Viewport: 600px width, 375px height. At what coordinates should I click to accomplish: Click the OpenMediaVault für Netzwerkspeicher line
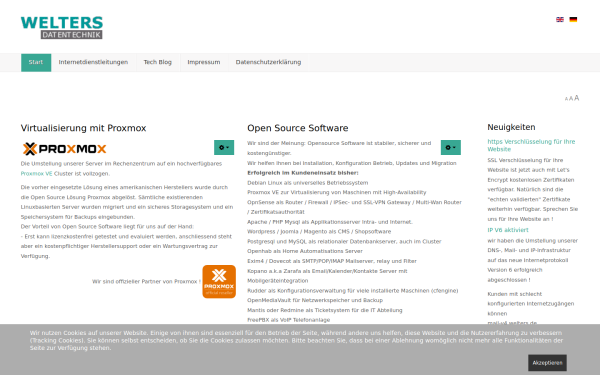315,300
